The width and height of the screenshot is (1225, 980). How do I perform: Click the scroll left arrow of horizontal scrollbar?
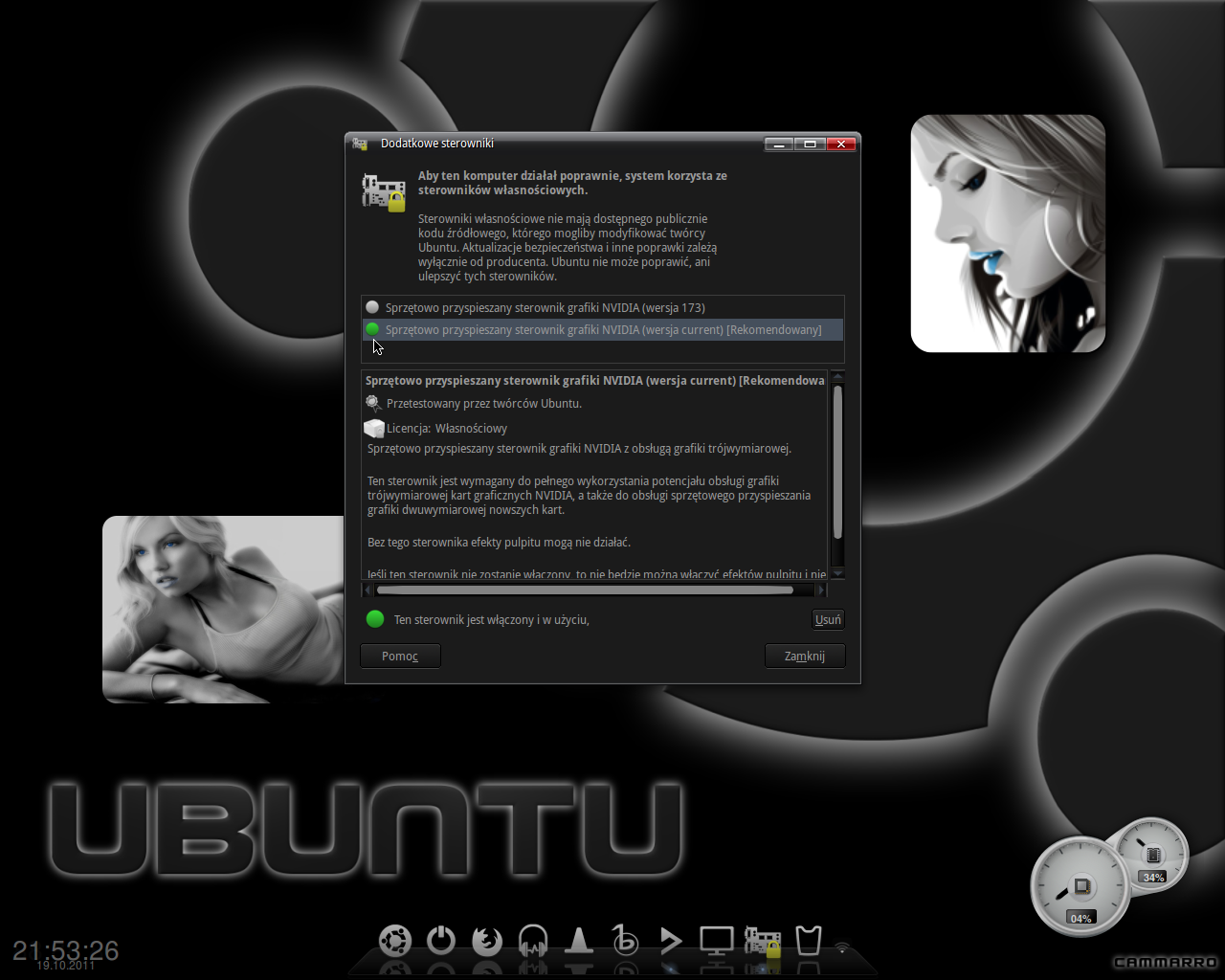367,590
